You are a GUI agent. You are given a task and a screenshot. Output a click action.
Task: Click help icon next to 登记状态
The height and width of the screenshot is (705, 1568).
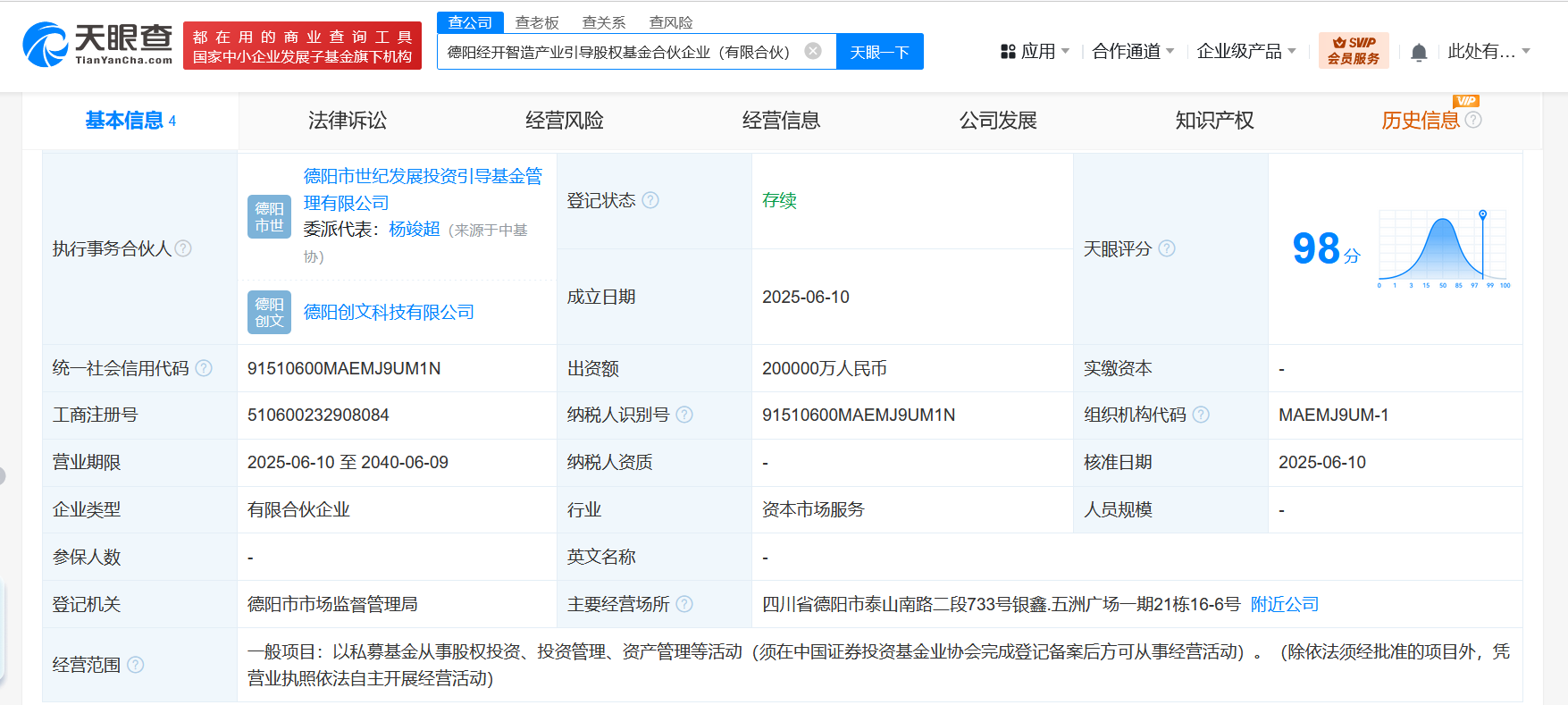(x=650, y=200)
